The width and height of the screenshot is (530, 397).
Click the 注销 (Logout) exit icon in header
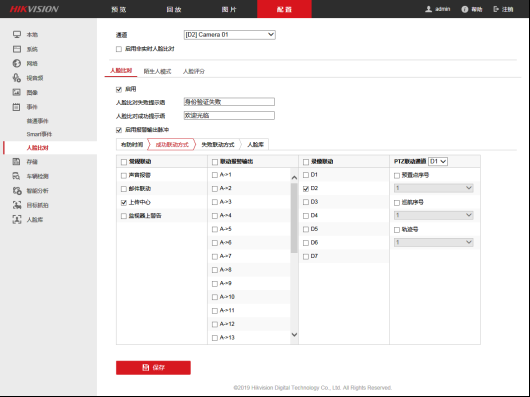coord(496,9)
